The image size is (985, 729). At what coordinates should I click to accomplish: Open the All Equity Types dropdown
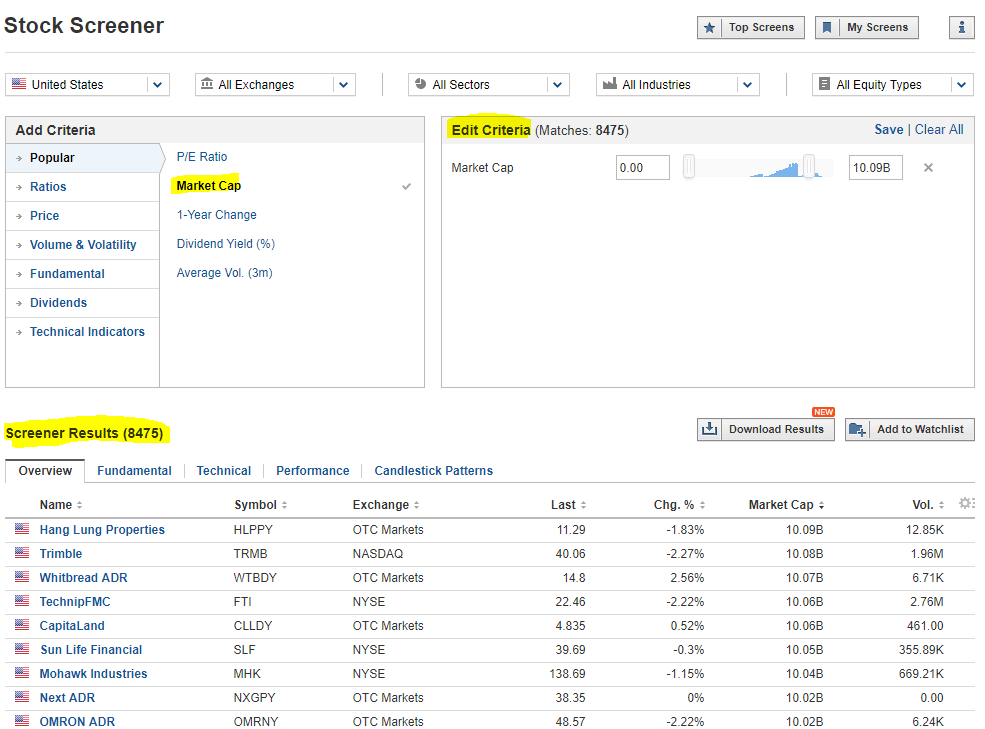coord(893,84)
